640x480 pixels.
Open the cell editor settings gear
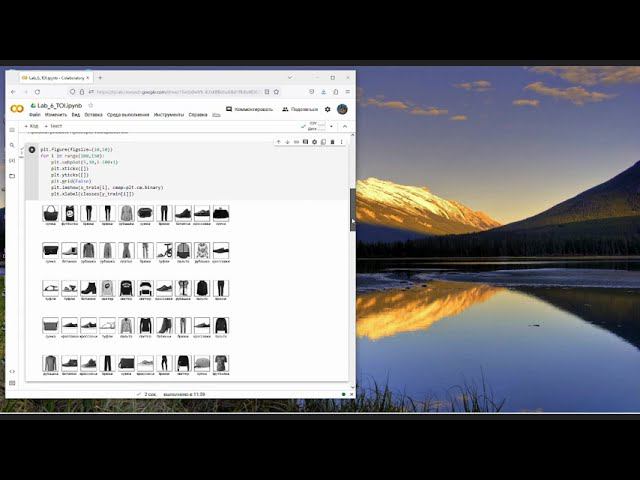pyautogui.click(x=314, y=142)
